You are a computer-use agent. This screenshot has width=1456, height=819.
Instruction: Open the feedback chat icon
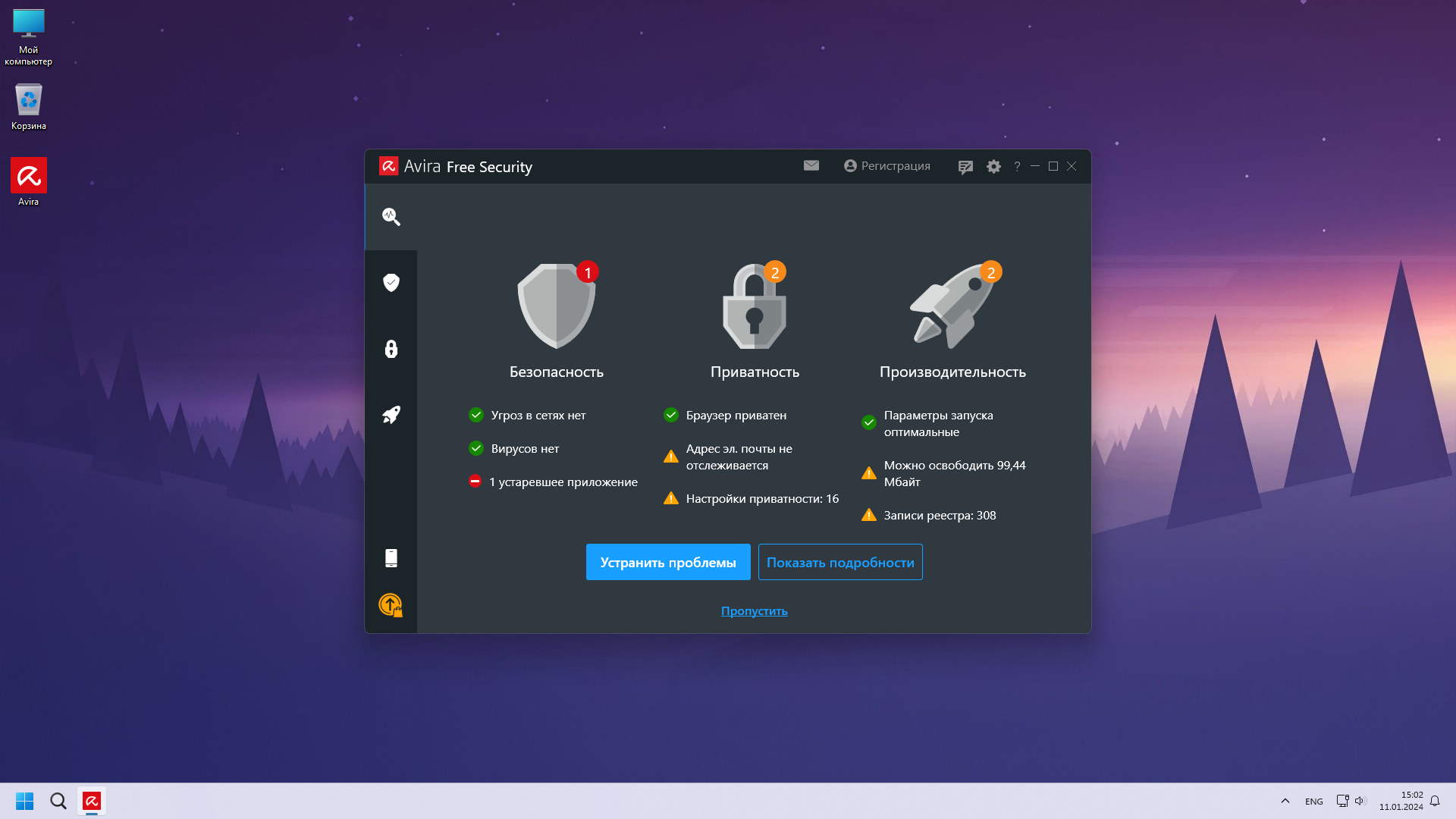[965, 167]
